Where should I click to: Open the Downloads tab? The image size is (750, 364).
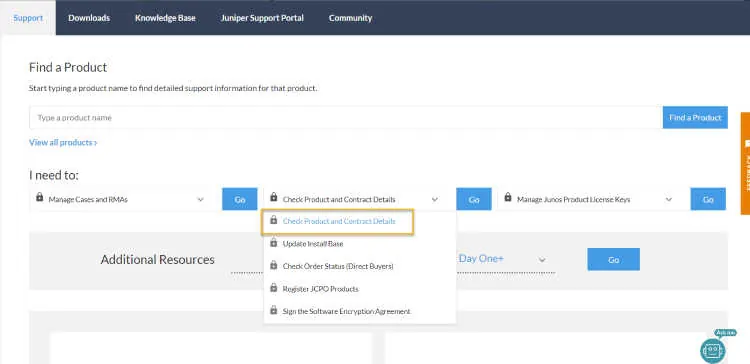[x=89, y=18]
